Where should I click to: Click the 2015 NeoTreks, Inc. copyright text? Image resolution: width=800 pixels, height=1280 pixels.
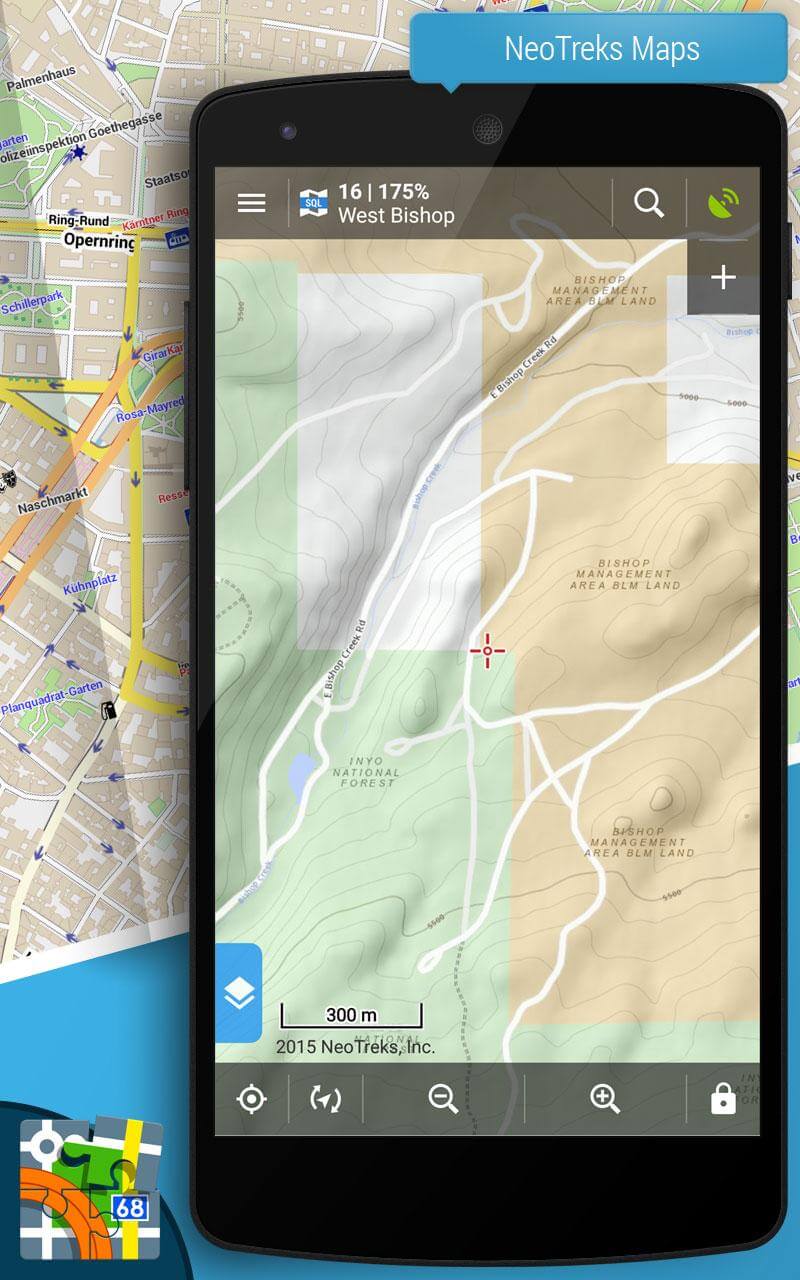[355, 1047]
